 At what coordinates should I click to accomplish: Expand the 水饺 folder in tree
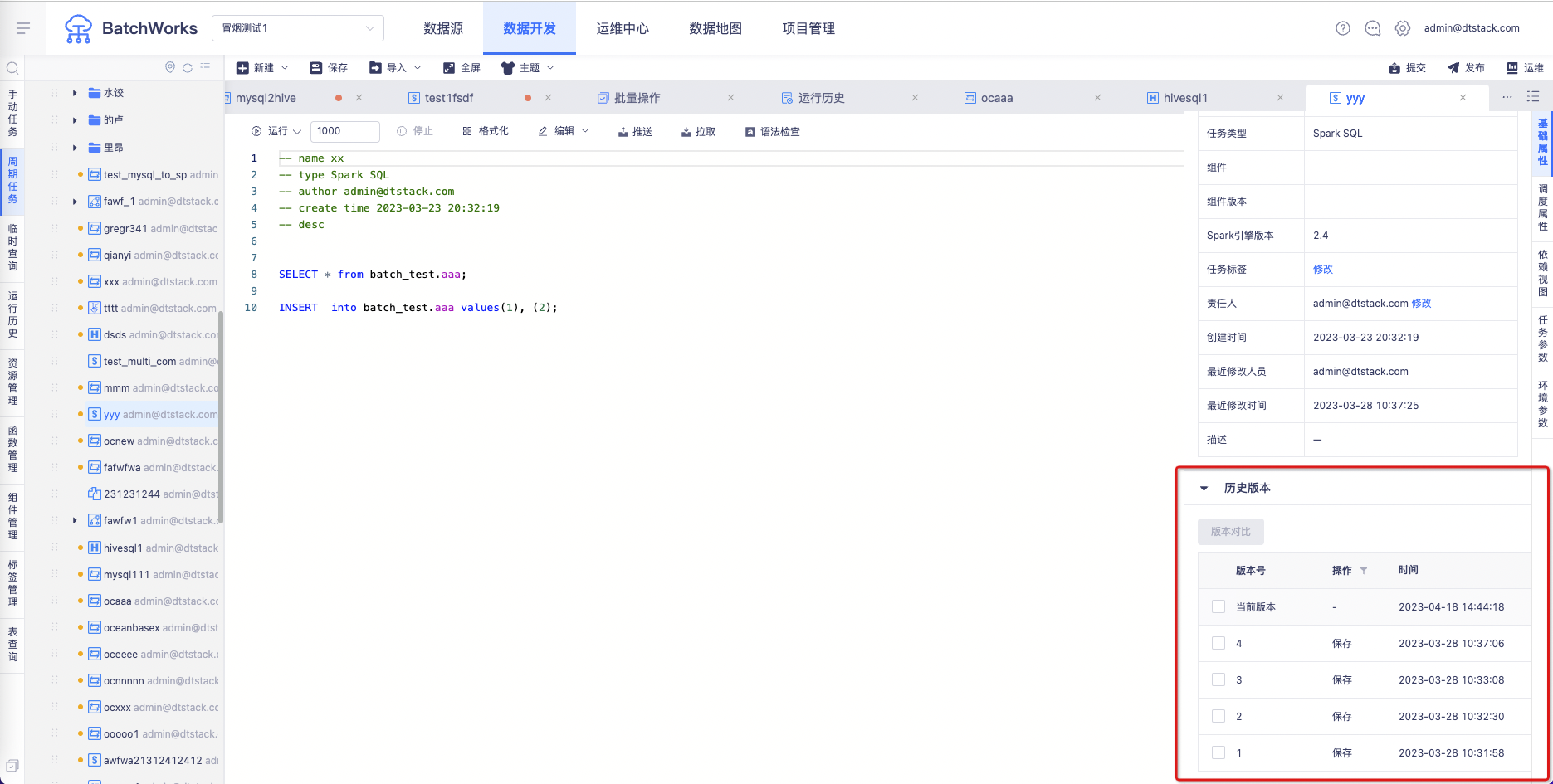click(x=75, y=93)
